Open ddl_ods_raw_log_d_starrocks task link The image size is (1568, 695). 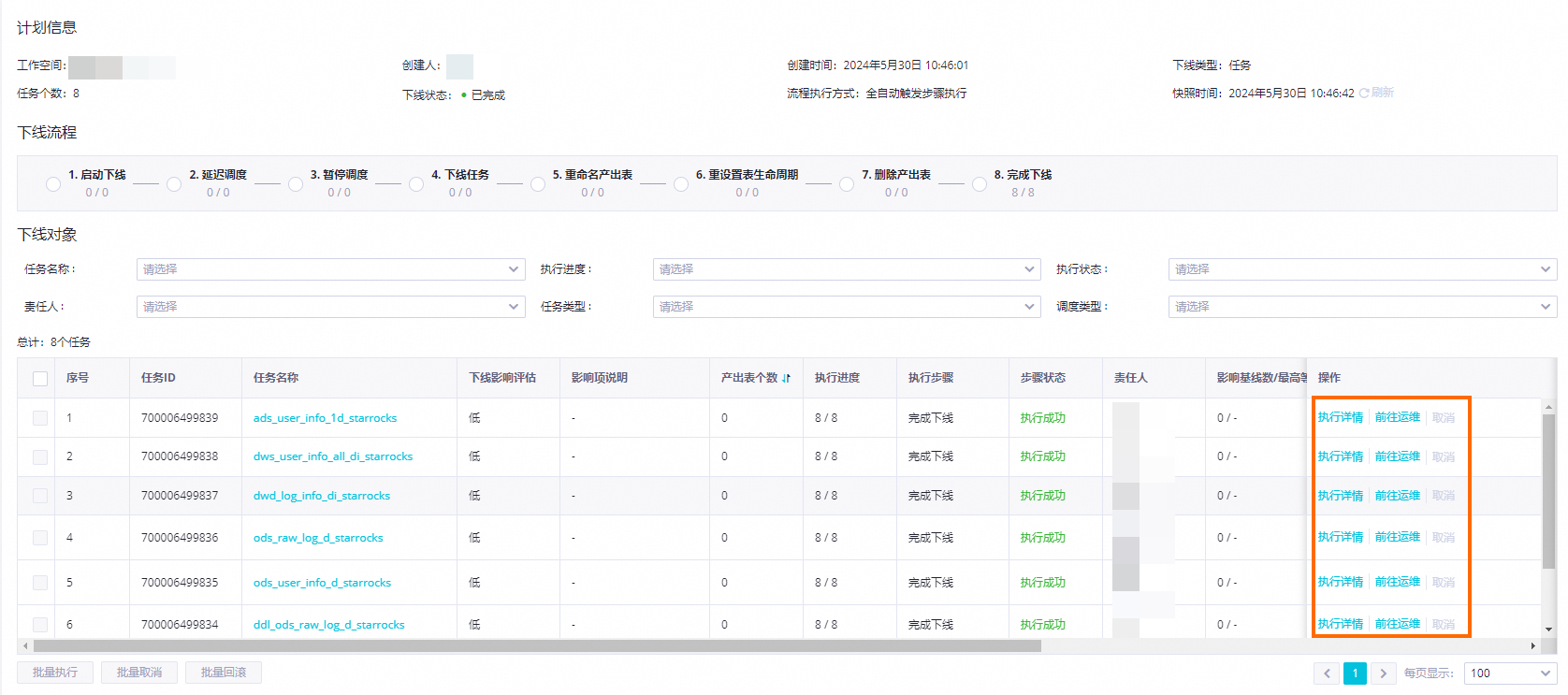pyautogui.click(x=329, y=625)
